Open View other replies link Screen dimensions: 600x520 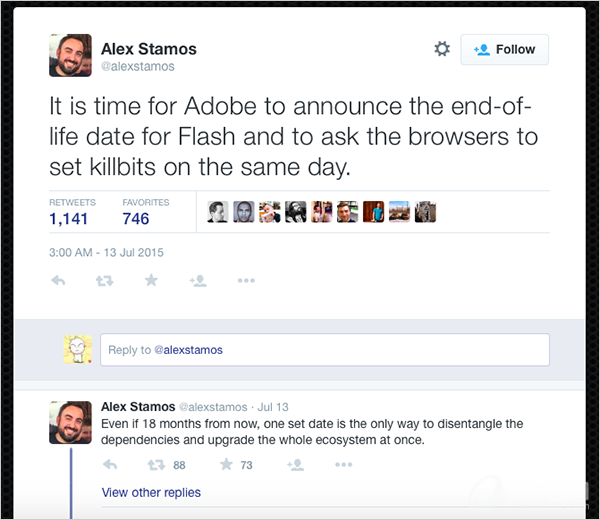tap(151, 492)
